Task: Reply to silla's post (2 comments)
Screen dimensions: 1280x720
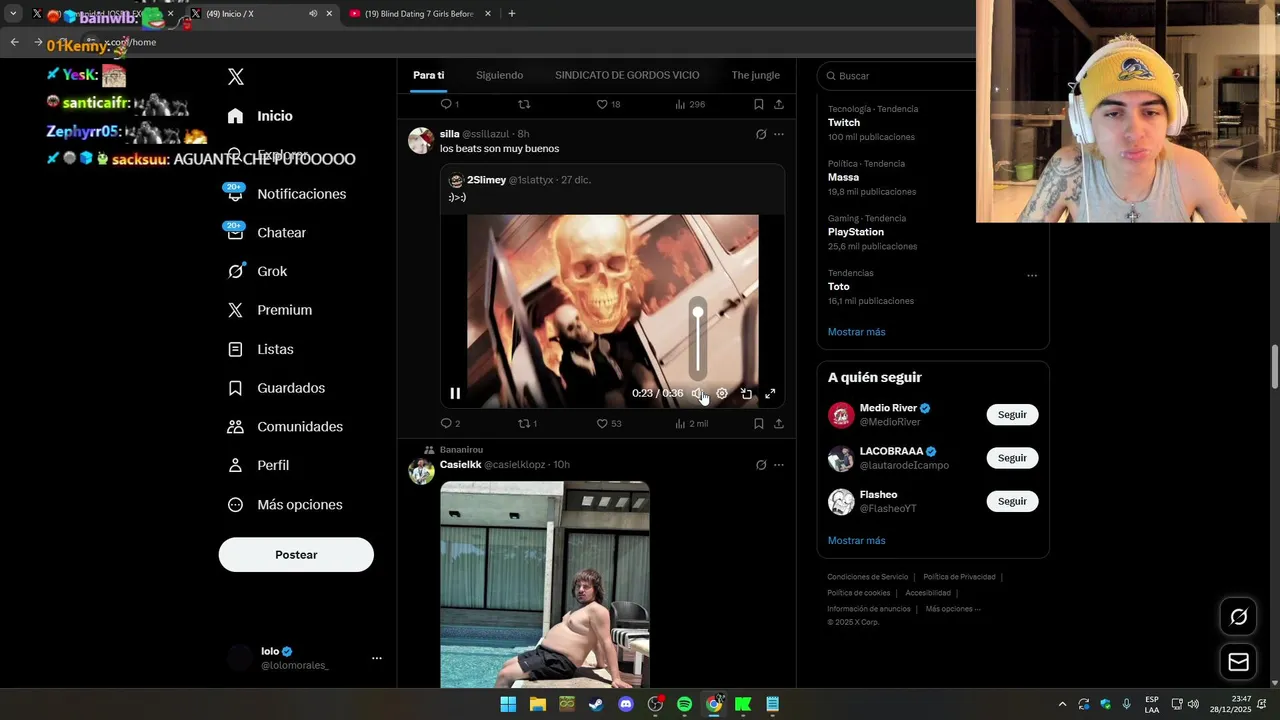Action: 450,424
